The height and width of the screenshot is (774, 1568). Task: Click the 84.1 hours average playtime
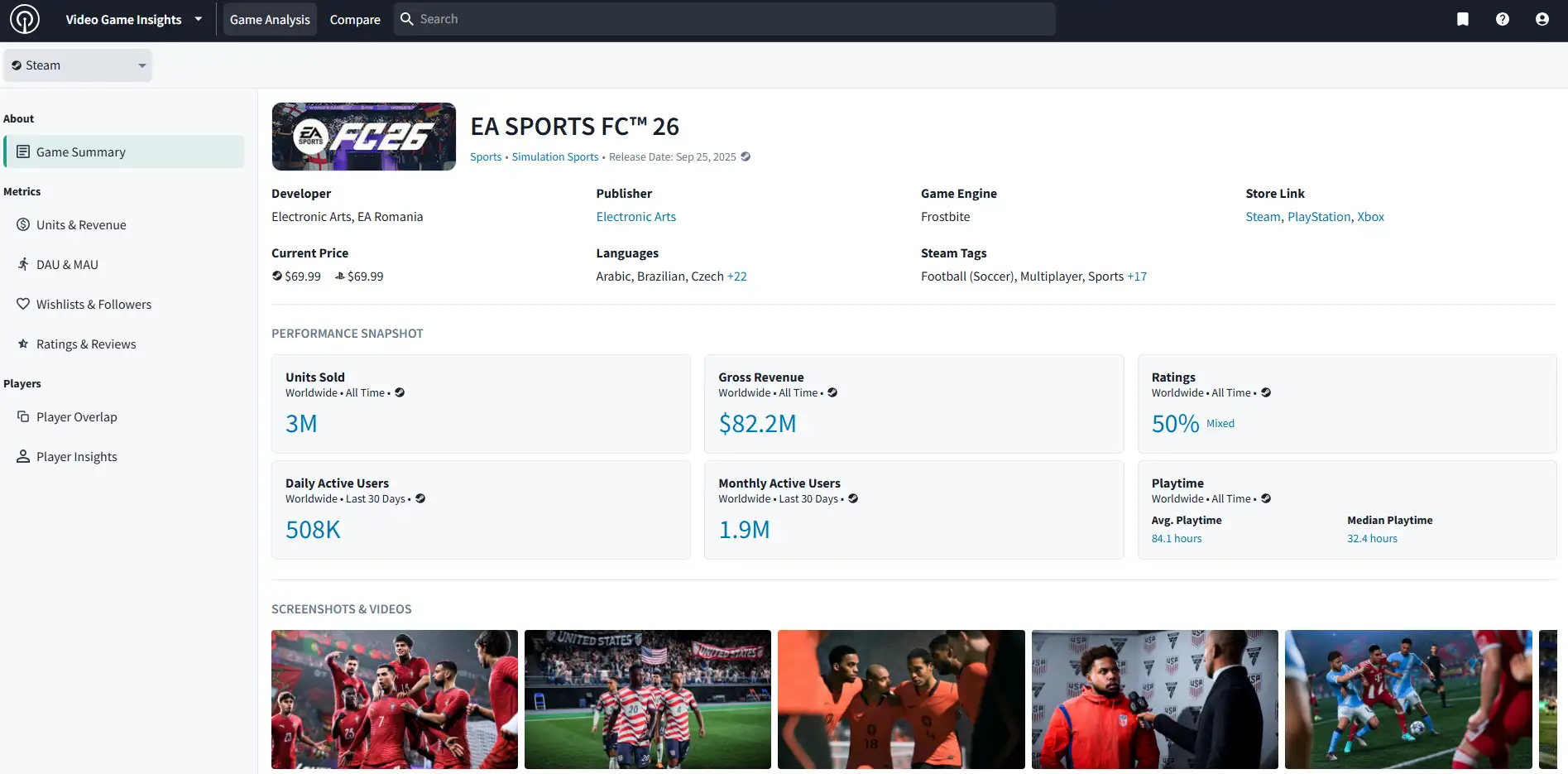(x=1177, y=538)
